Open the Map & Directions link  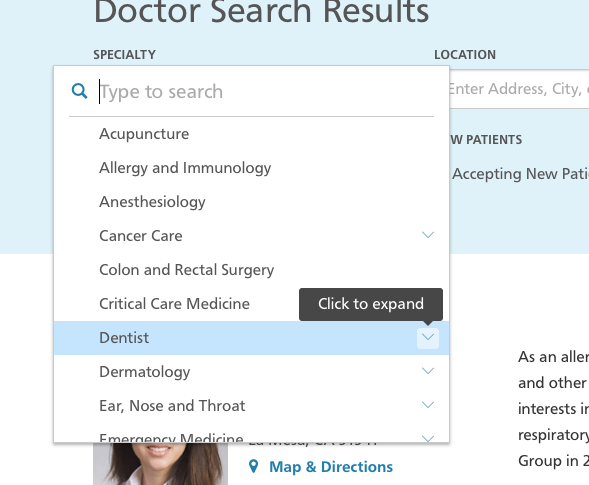click(331, 467)
